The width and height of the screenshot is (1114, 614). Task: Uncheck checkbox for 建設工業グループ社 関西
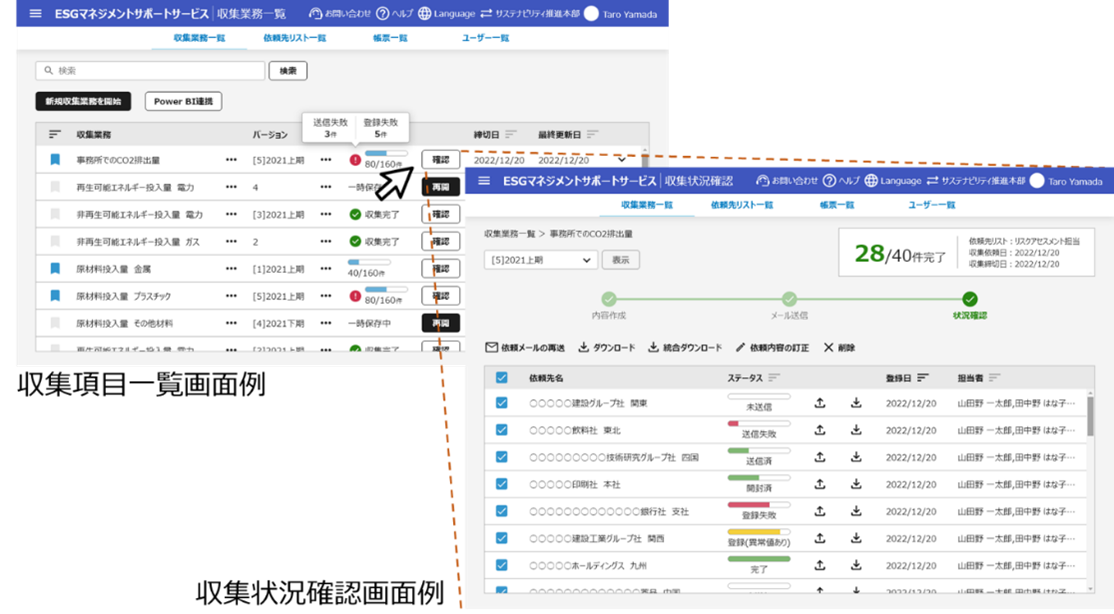tap(502, 538)
